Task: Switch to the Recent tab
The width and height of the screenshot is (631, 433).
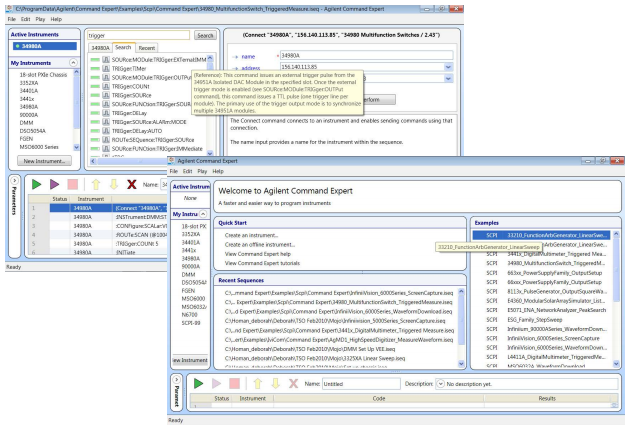Action: pos(147,47)
